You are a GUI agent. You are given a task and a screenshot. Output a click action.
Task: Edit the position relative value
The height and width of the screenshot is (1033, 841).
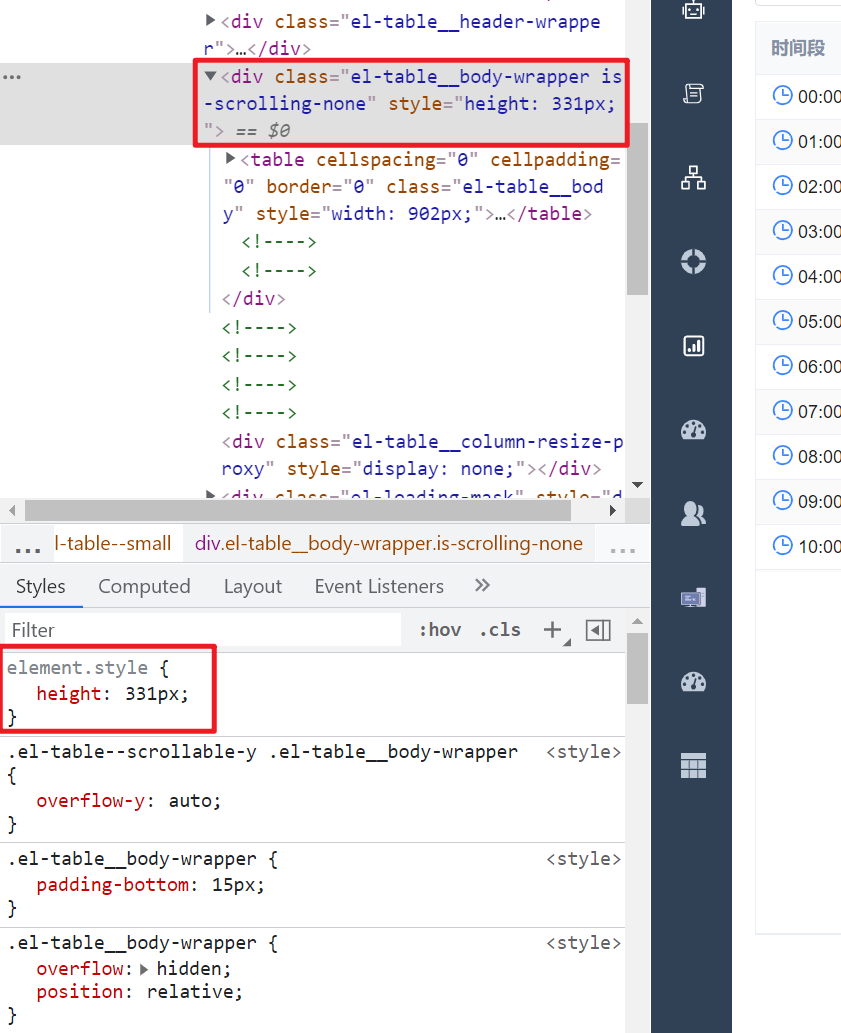191,992
